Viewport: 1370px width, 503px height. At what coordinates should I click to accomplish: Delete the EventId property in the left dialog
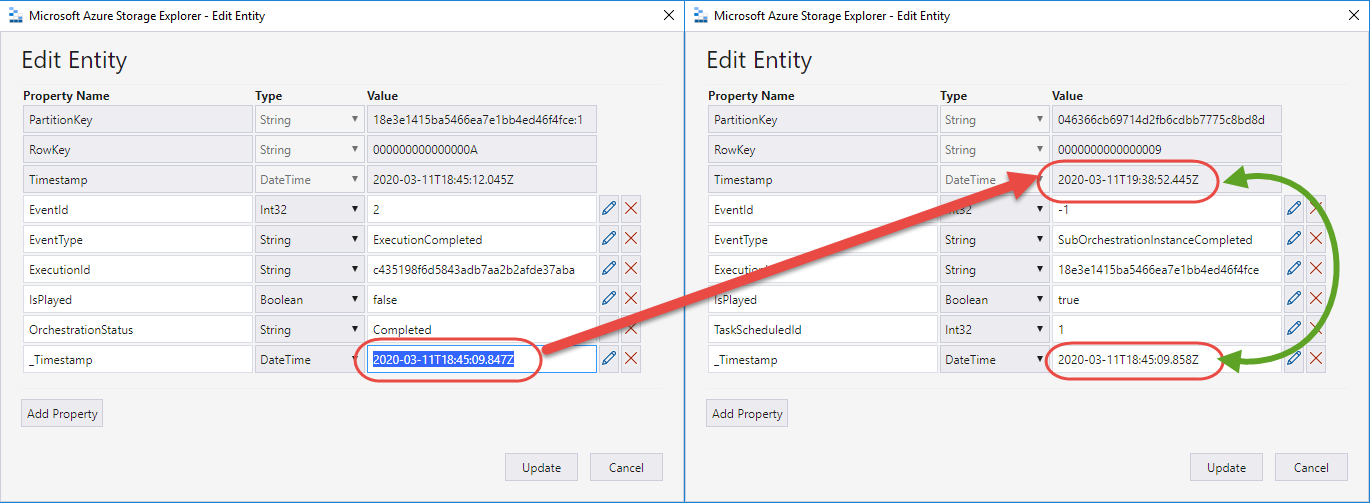click(631, 209)
